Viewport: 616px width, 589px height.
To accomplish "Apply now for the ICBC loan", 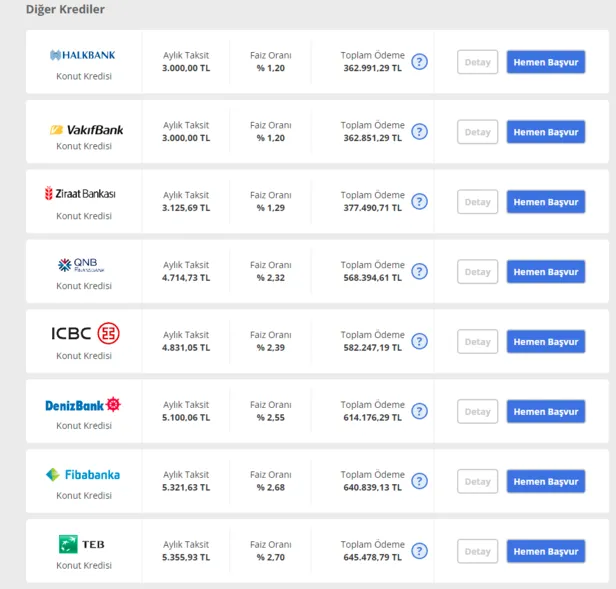I will coord(546,342).
